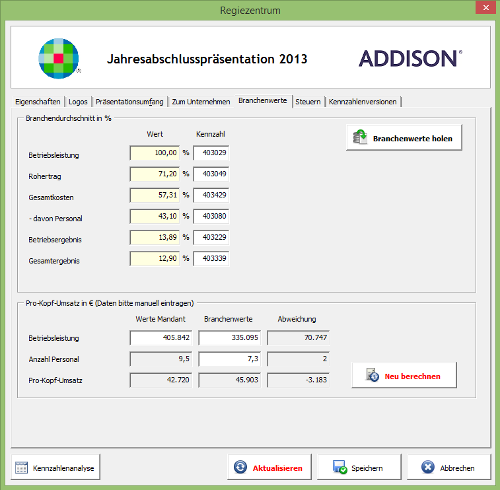Viewport: 500px width, 490px height.
Task: Click the '- davon Personal' row label
Action: [55, 218]
